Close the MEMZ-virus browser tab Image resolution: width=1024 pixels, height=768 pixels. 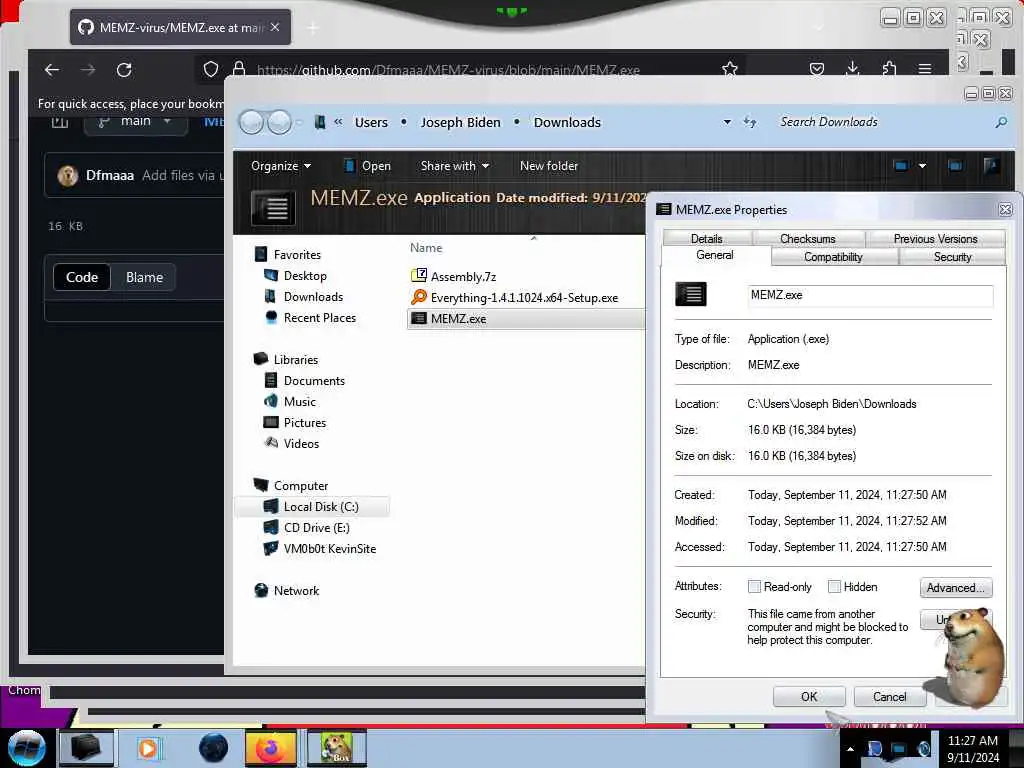point(275,27)
